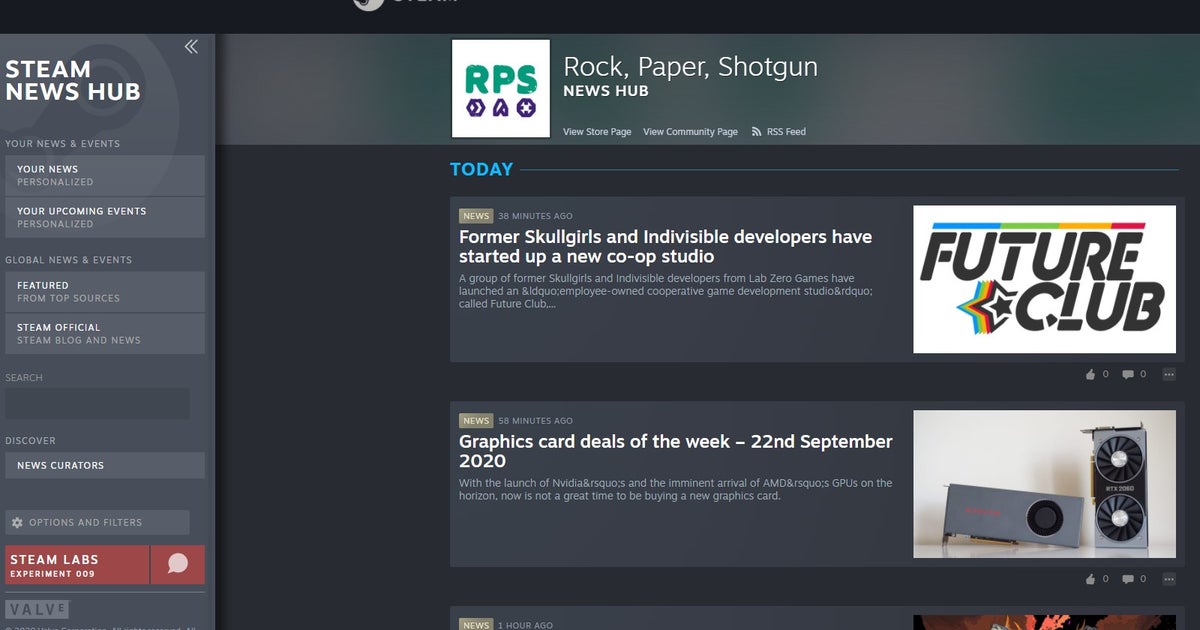Open Steam Labs Experiment 009
1200x630 pixels.
pyautogui.click(x=77, y=564)
